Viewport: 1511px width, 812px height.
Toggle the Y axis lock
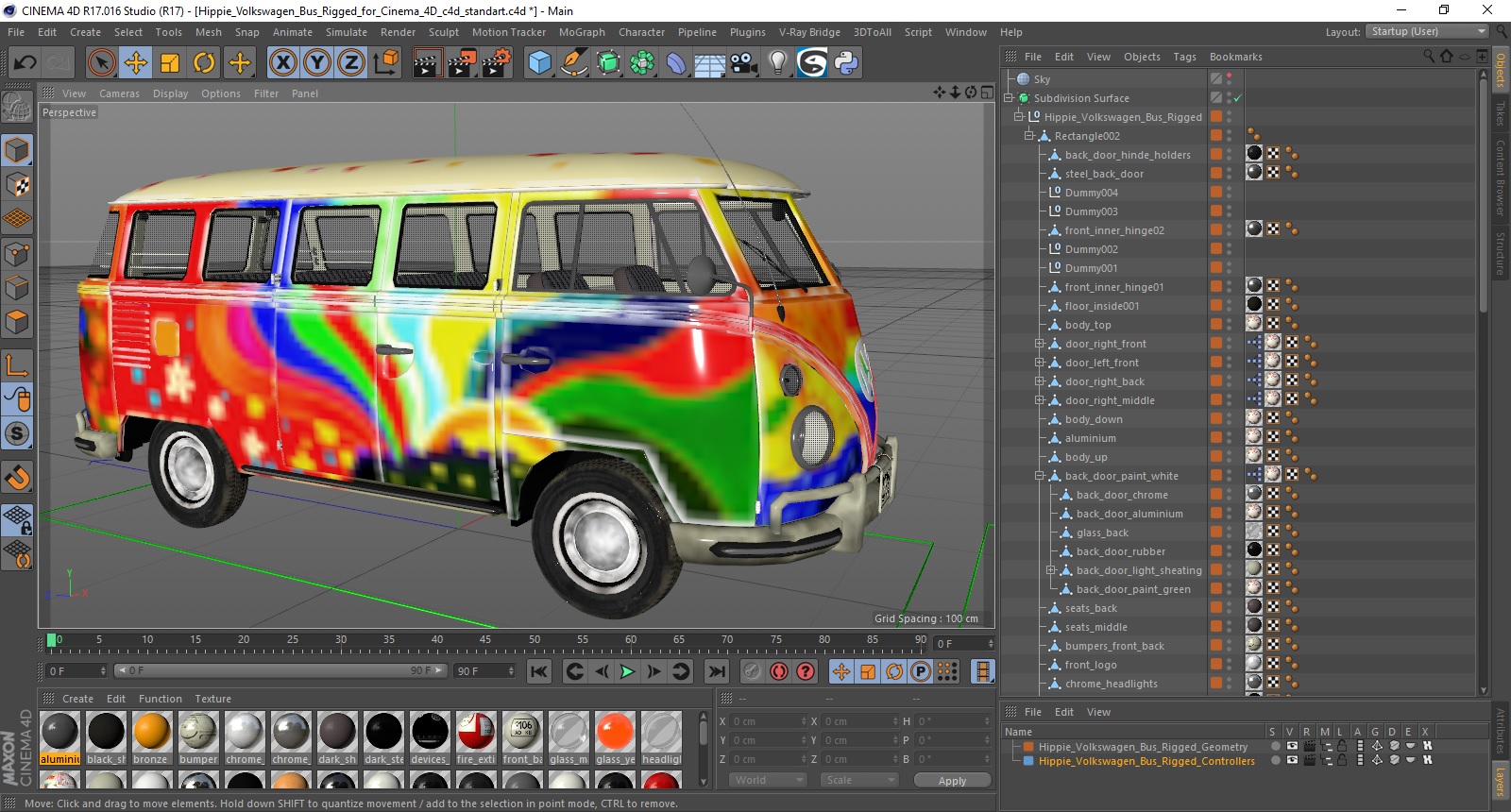317,63
